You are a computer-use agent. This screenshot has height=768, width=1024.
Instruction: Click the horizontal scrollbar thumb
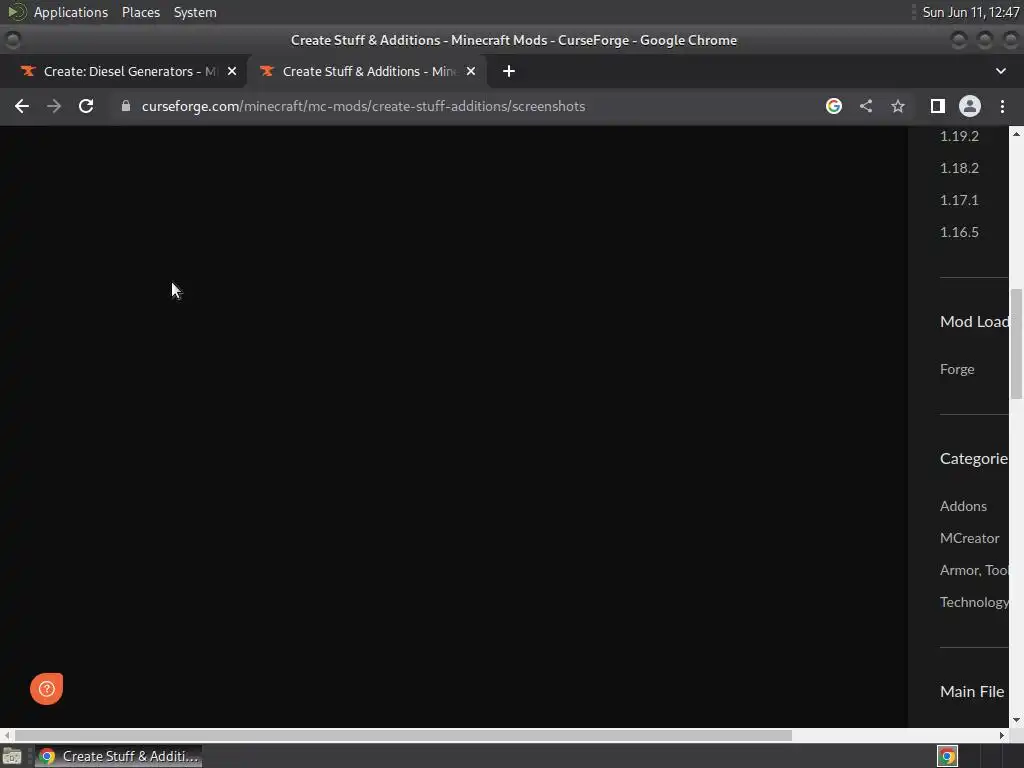(403, 735)
